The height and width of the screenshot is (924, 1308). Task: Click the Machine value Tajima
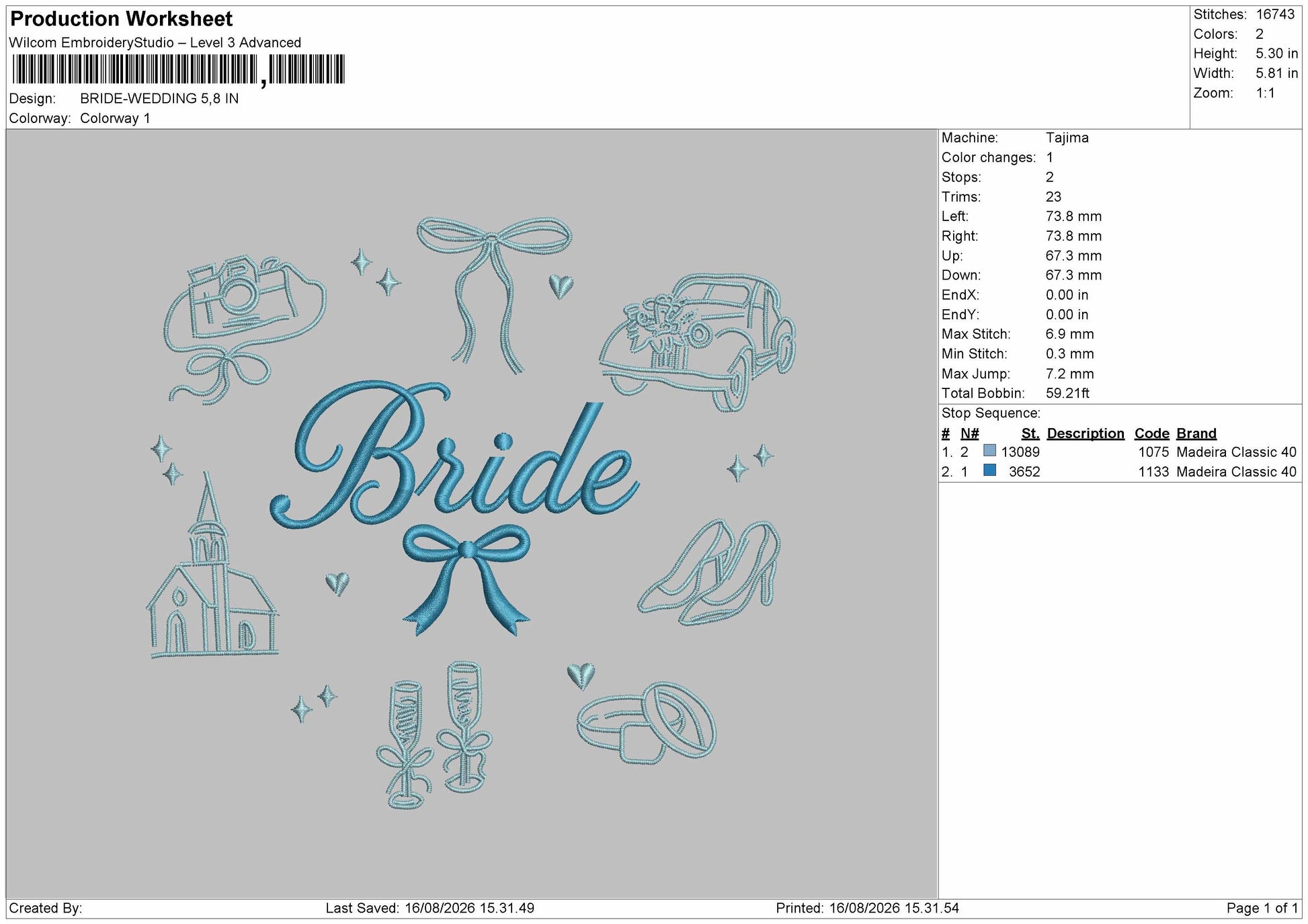pos(1067,138)
